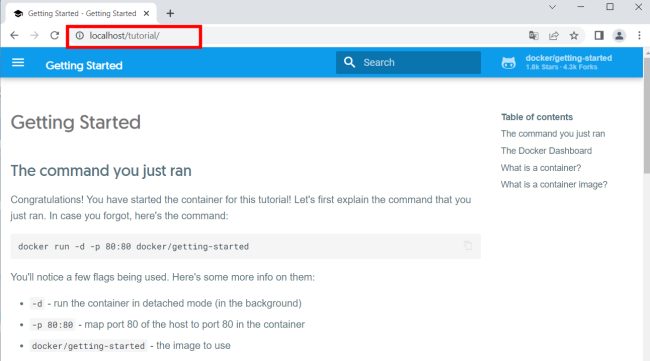This screenshot has height=361, width=650.
Task: Toggle the browser side panel
Action: (x=599, y=36)
